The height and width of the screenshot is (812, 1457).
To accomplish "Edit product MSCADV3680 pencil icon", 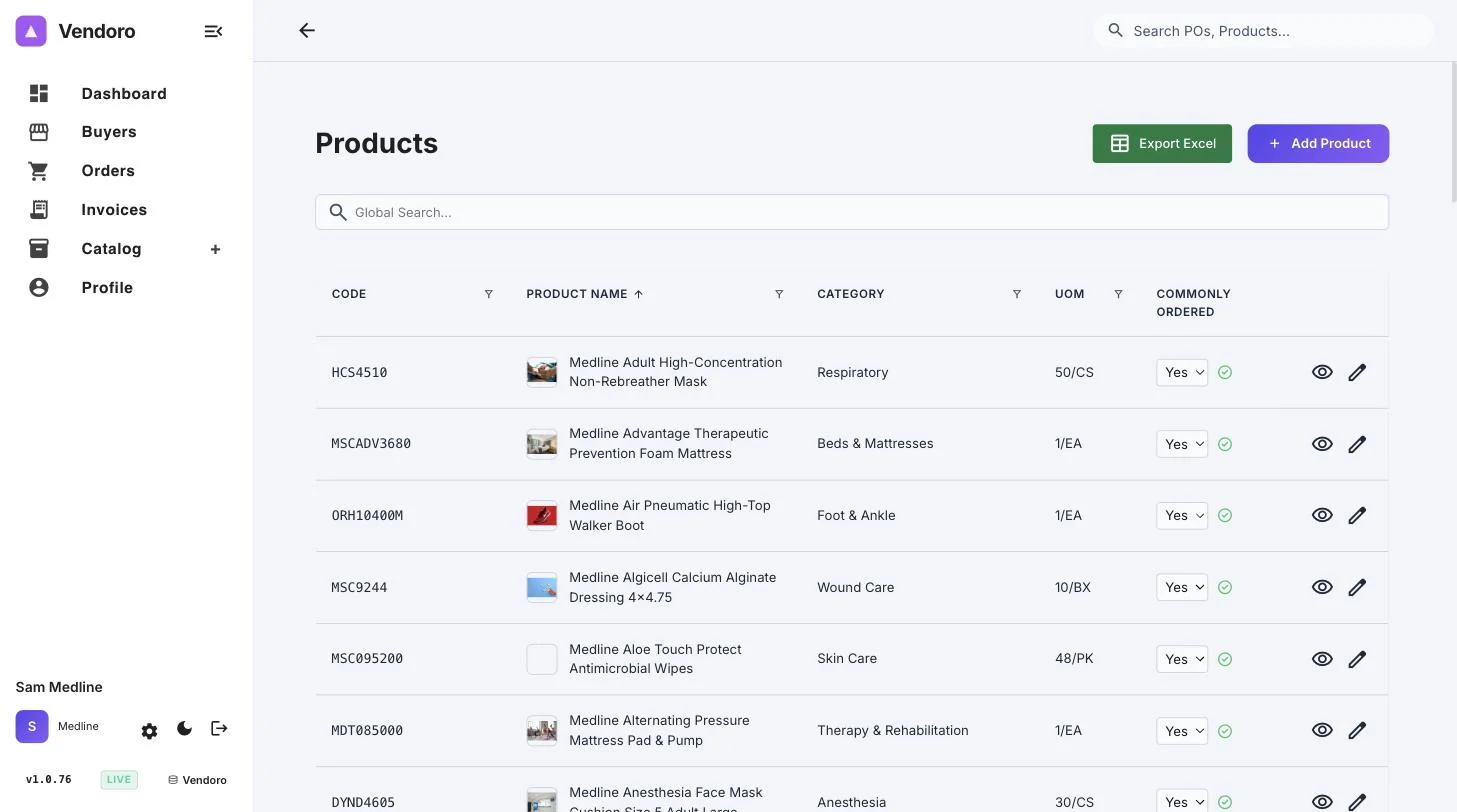I will [1357, 444].
